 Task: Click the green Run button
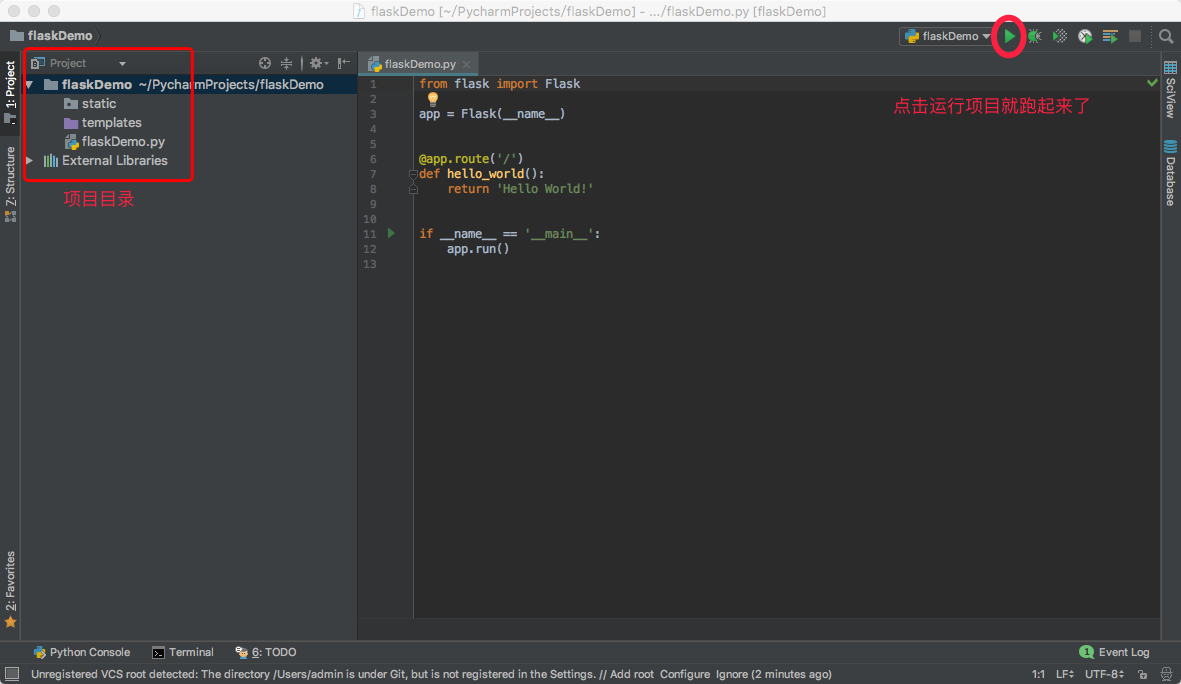click(1010, 36)
